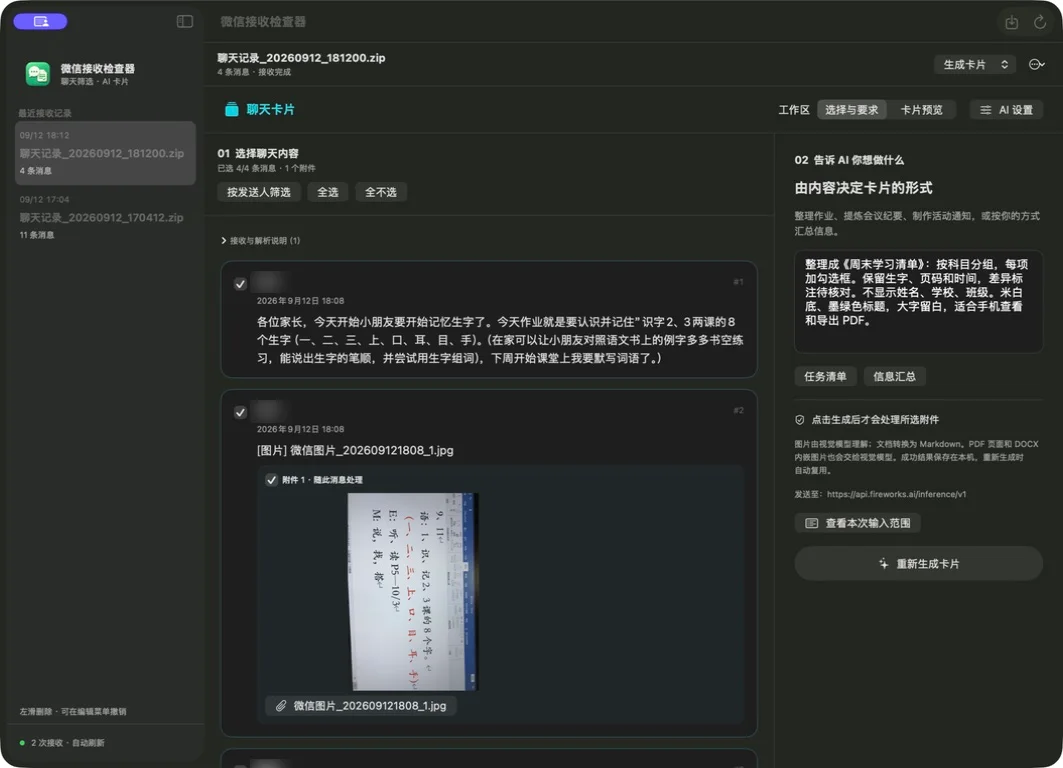Click the green status dot at bottom
Image resolution: width=1063 pixels, height=768 pixels.
click(22, 743)
